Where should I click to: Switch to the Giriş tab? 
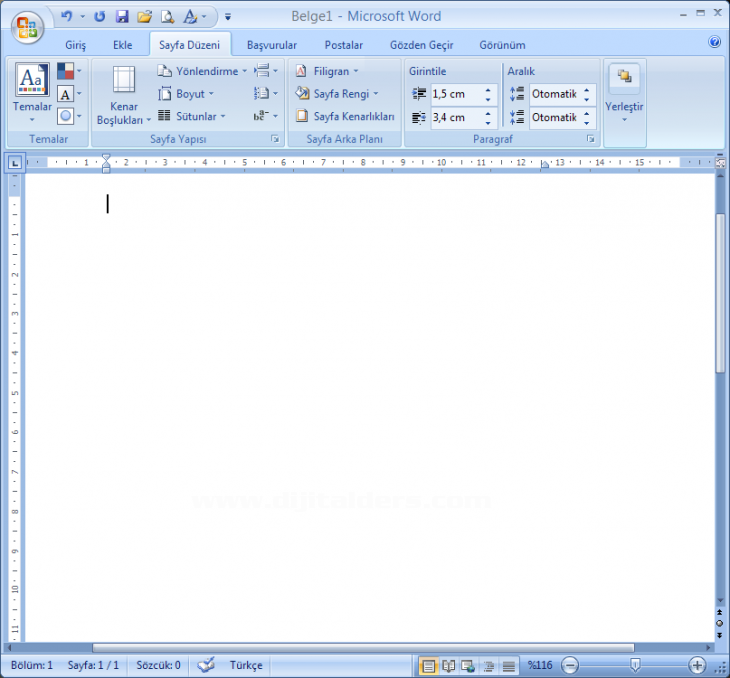tap(75, 45)
